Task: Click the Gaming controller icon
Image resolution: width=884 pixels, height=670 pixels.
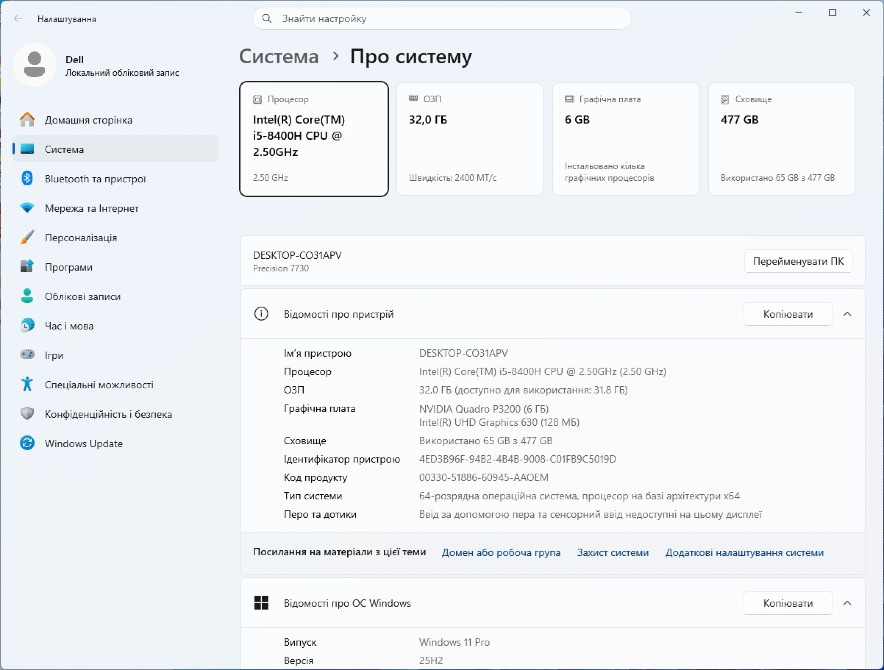Action: pyautogui.click(x=27, y=355)
